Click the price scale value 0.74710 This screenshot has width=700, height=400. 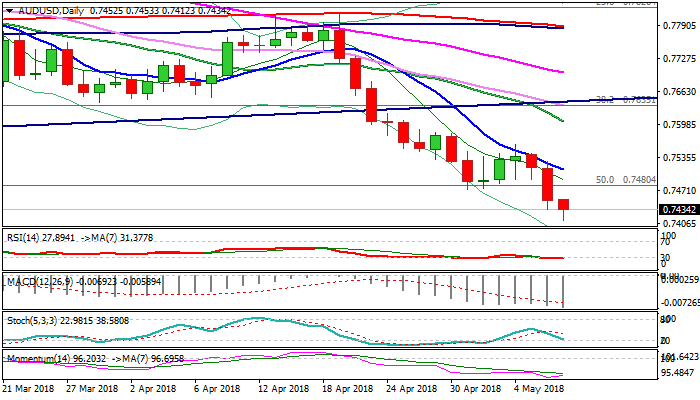click(679, 191)
